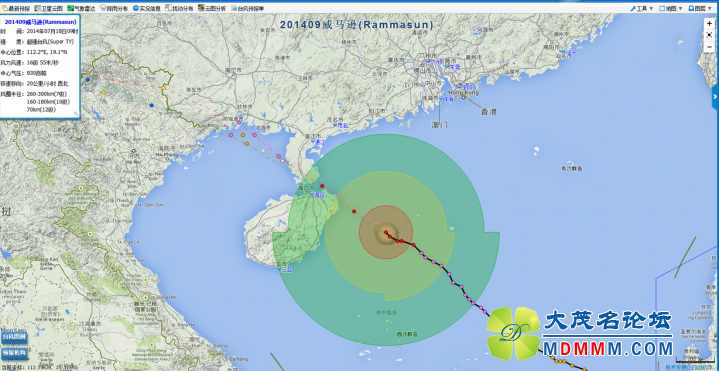Zoom out with the minus button

[x=709, y=47]
